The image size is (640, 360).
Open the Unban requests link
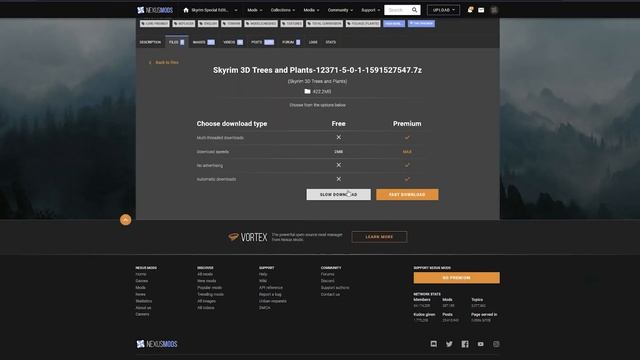click(273, 301)
